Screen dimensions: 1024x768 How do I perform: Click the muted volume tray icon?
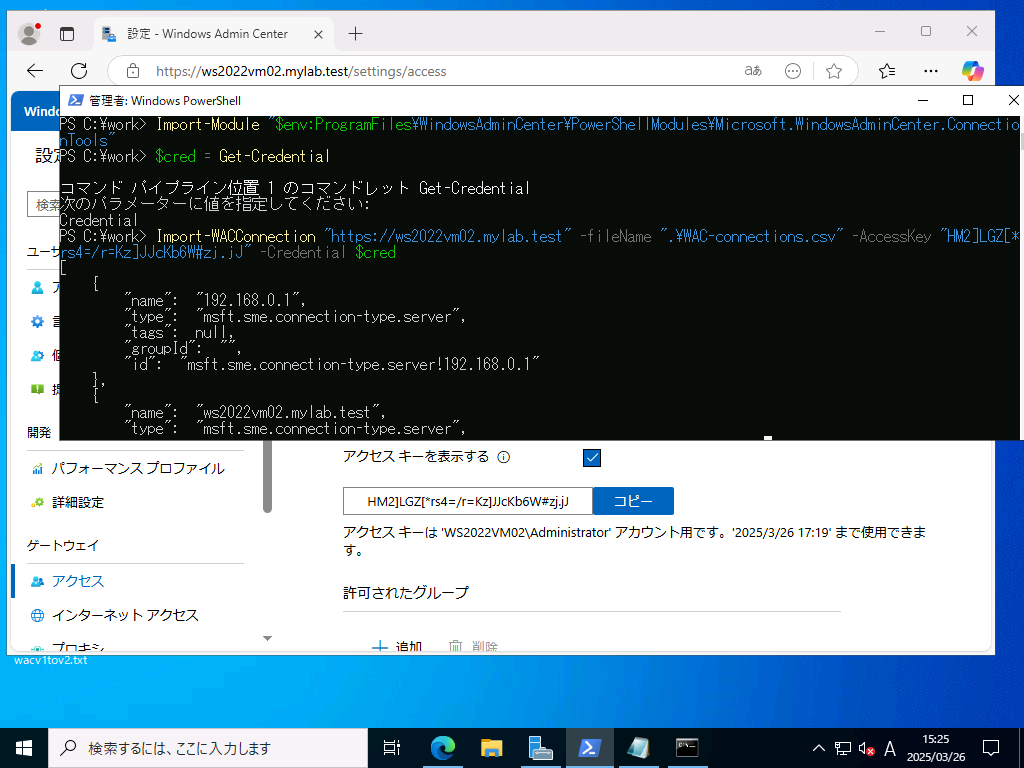pyautogui.click(x=866, y=748)
